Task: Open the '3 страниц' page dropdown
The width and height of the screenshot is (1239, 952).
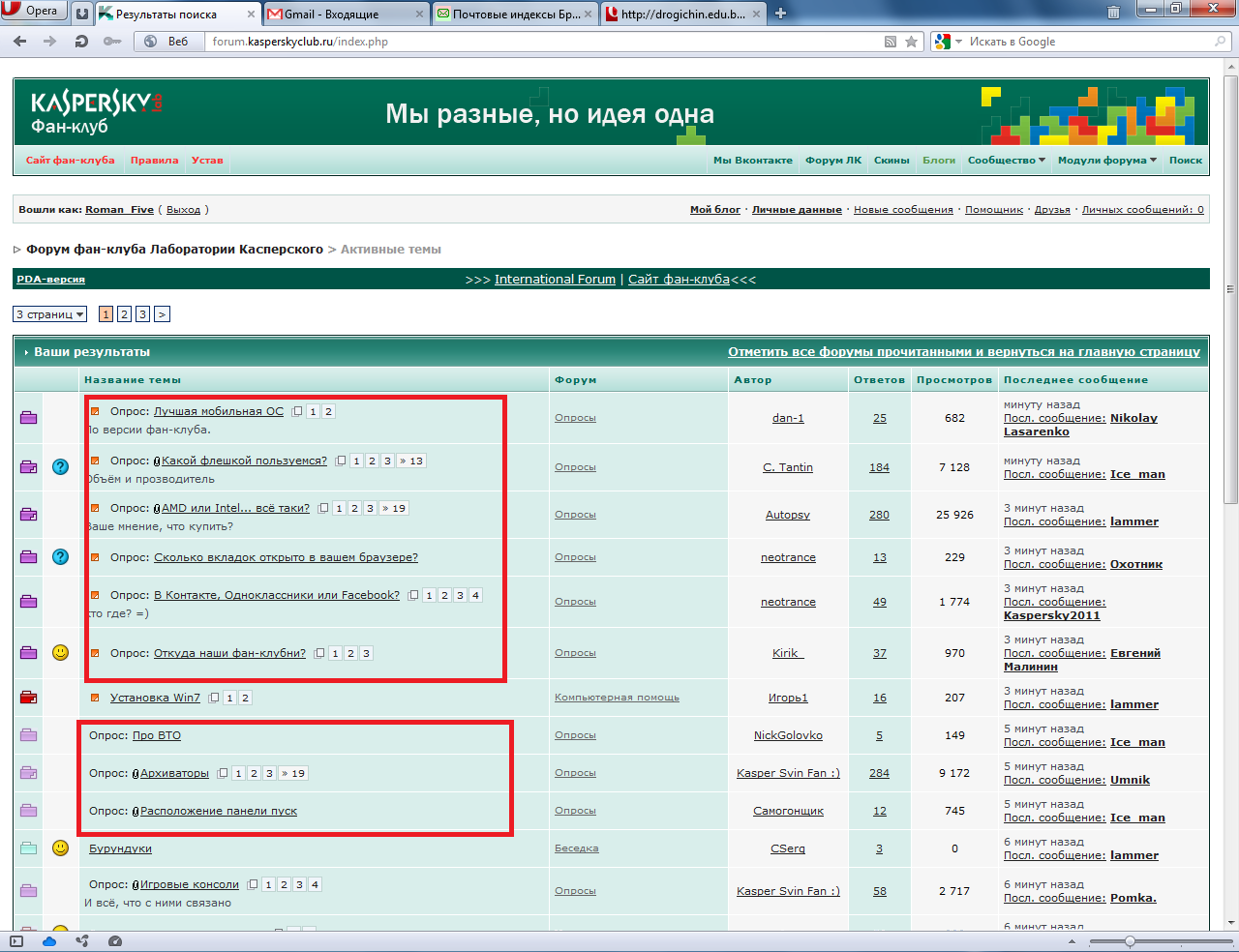Action: tap(49, 314)
